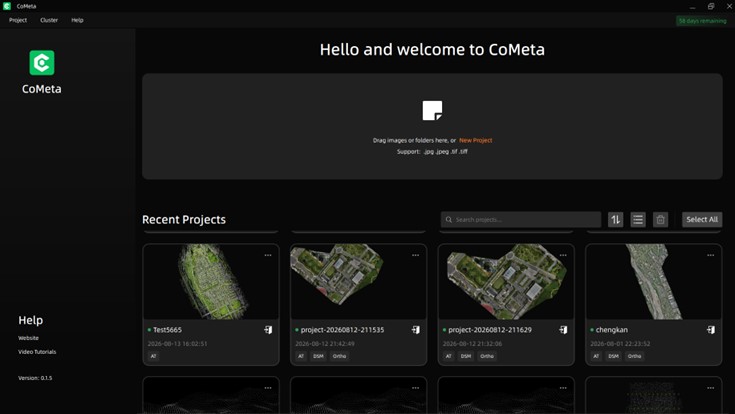Click the Select All button

[x=702, y=219]
